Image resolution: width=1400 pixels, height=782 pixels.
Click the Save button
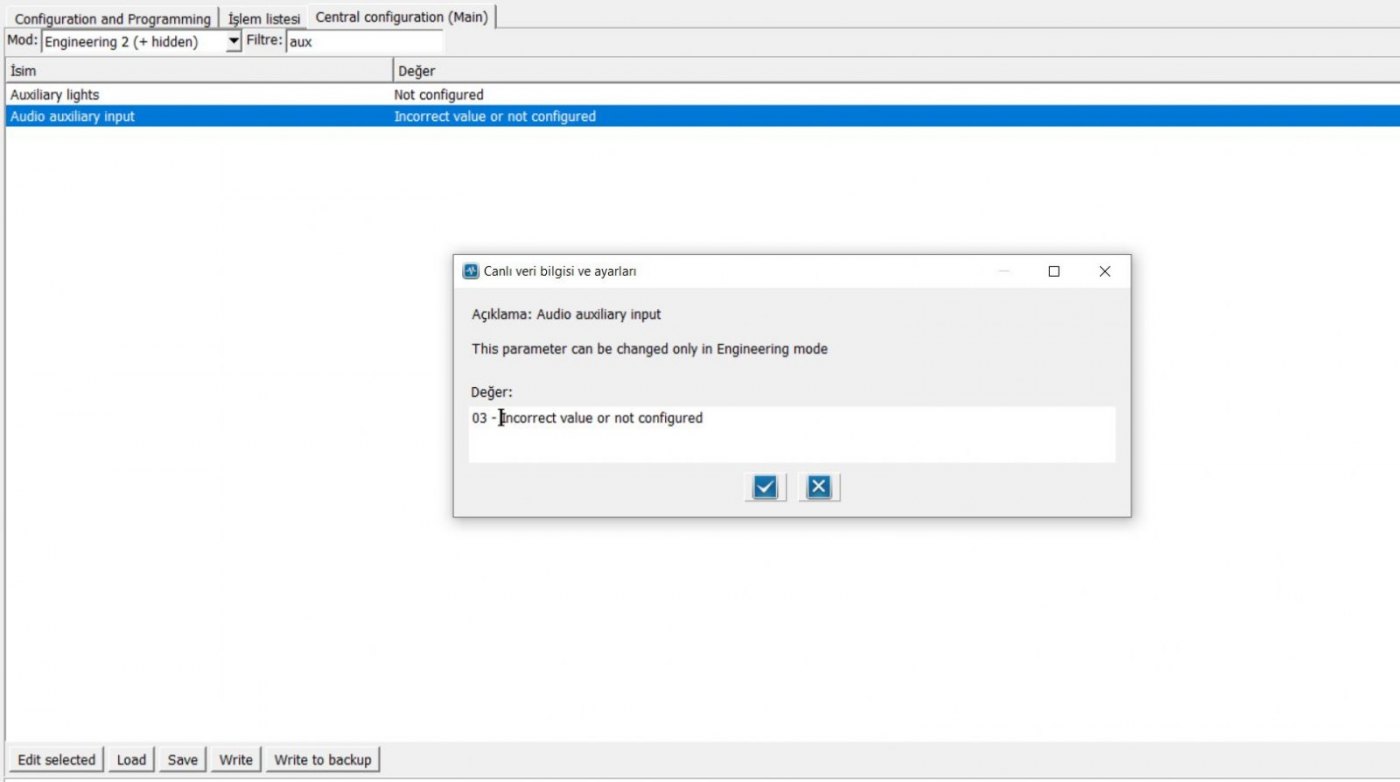pos(182,760)
